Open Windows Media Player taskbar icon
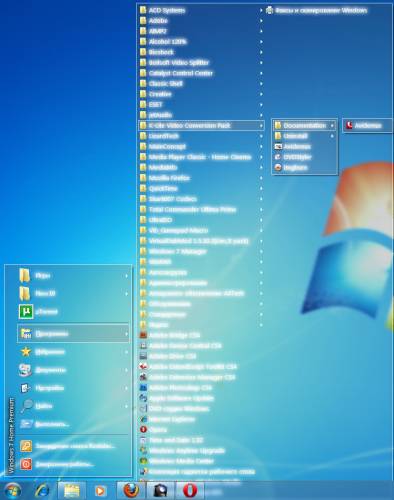This screenshot has width=394, height=500. [x=100, y=491]
